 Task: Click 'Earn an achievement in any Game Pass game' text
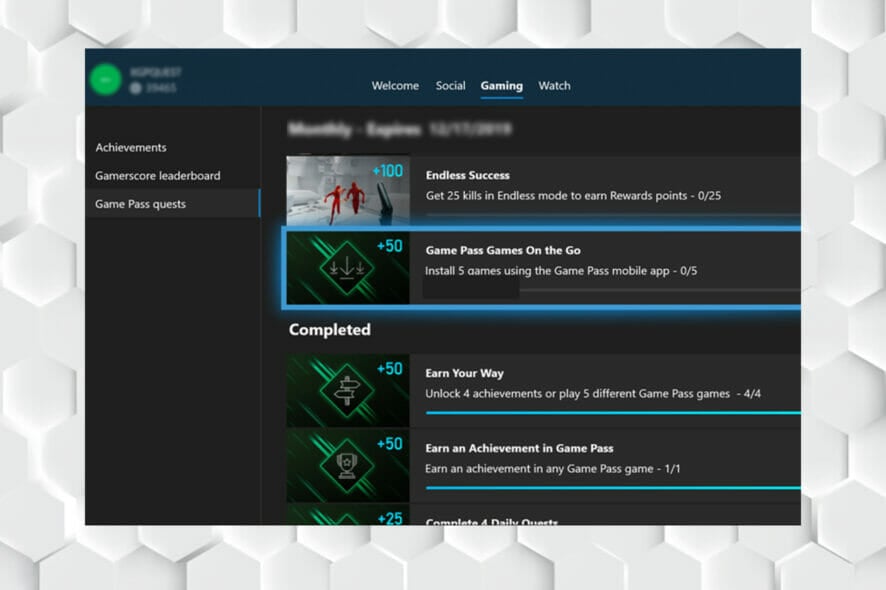click(x=553, y=468)
